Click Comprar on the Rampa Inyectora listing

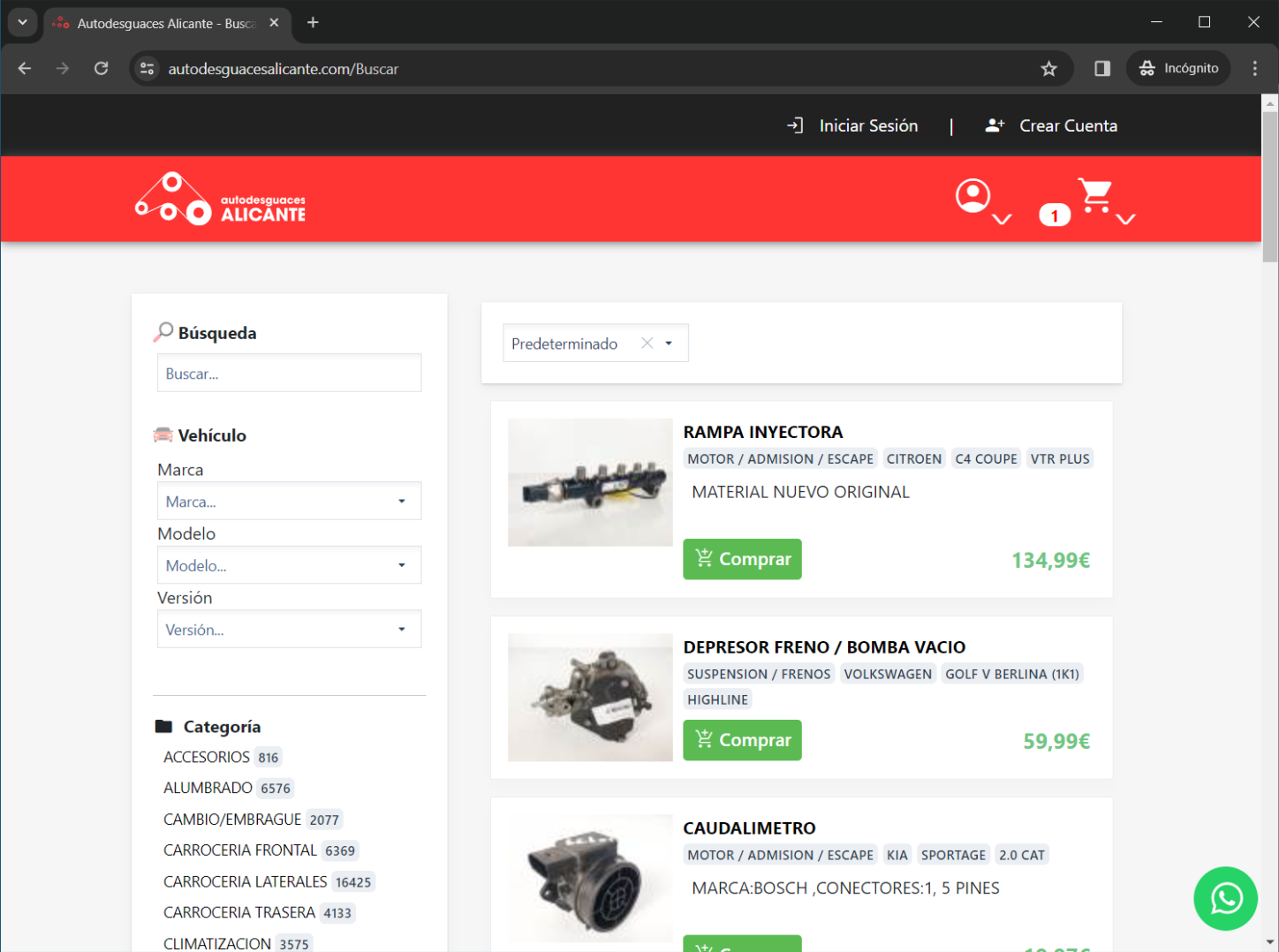(x=741, y=559)
